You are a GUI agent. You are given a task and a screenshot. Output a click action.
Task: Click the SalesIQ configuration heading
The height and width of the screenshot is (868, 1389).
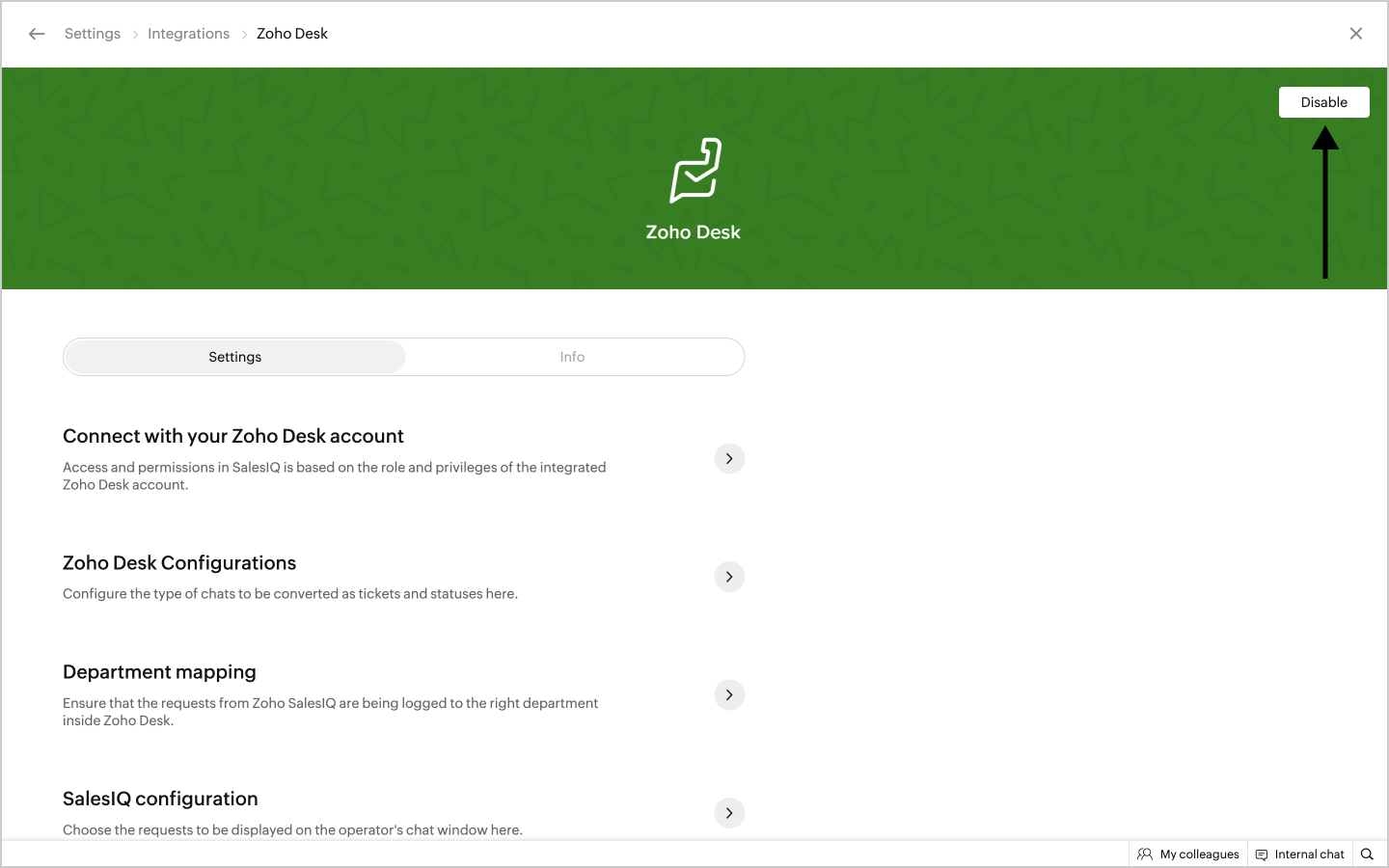tap(160, 799)
